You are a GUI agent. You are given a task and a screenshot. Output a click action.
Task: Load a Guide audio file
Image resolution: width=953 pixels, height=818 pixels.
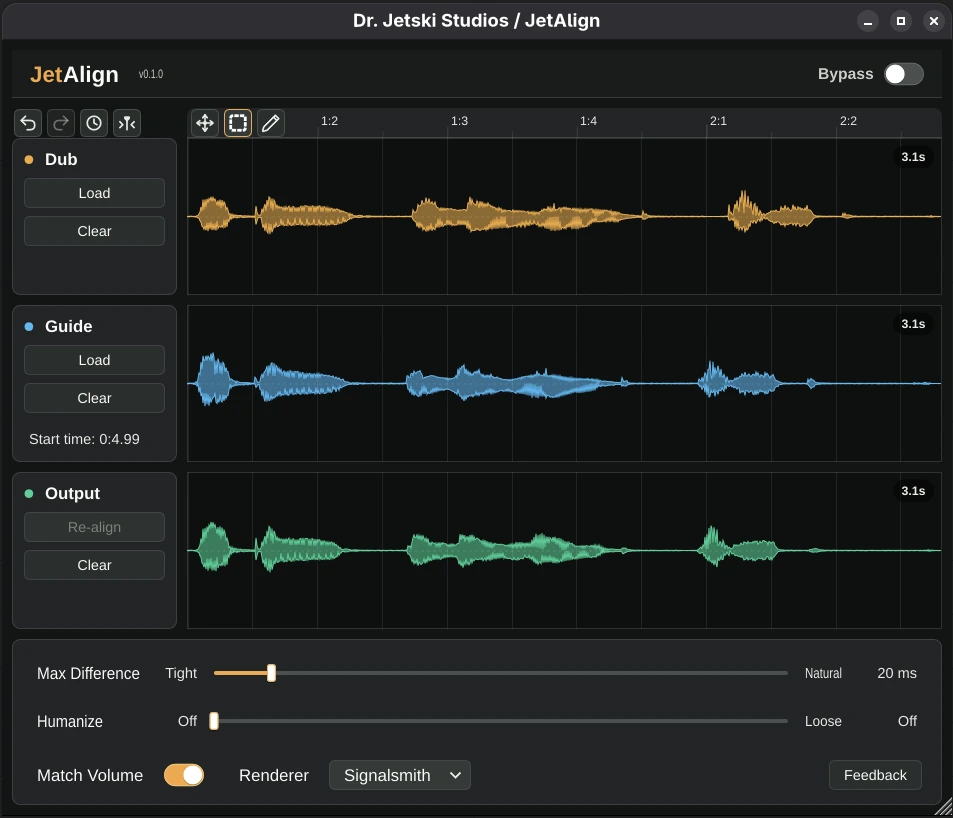(94, 360)
